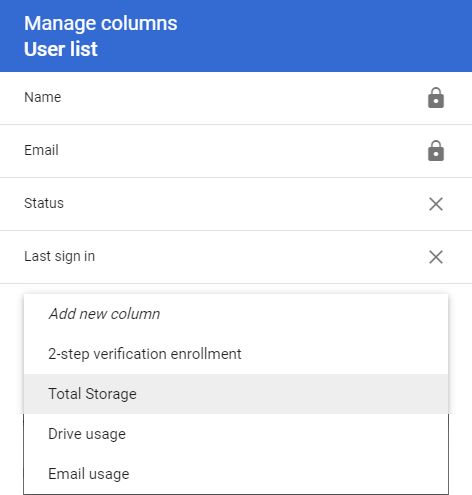Viewport: 472px width, 495px height.
Task: Click empty space in the blue header
Action: [327, 36]
